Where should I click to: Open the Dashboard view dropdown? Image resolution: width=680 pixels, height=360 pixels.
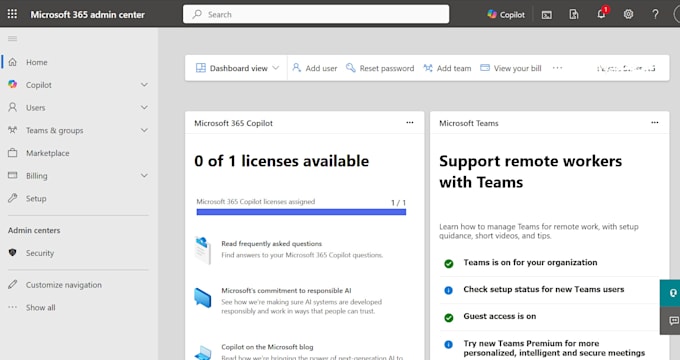[237, 68]
